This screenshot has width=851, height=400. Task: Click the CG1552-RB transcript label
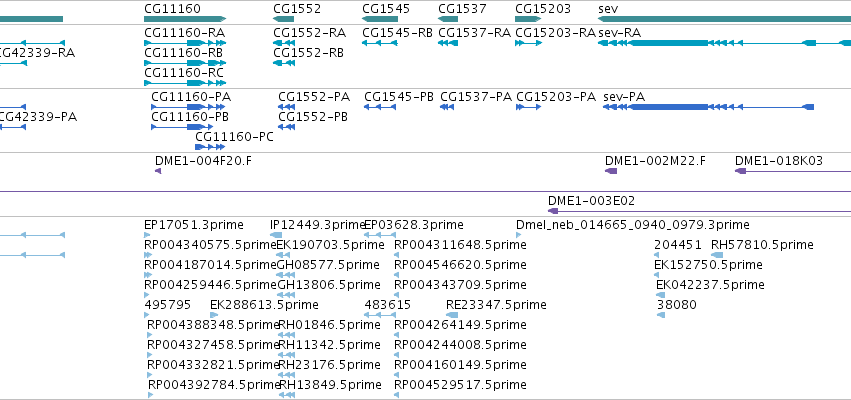coord(308,53)
